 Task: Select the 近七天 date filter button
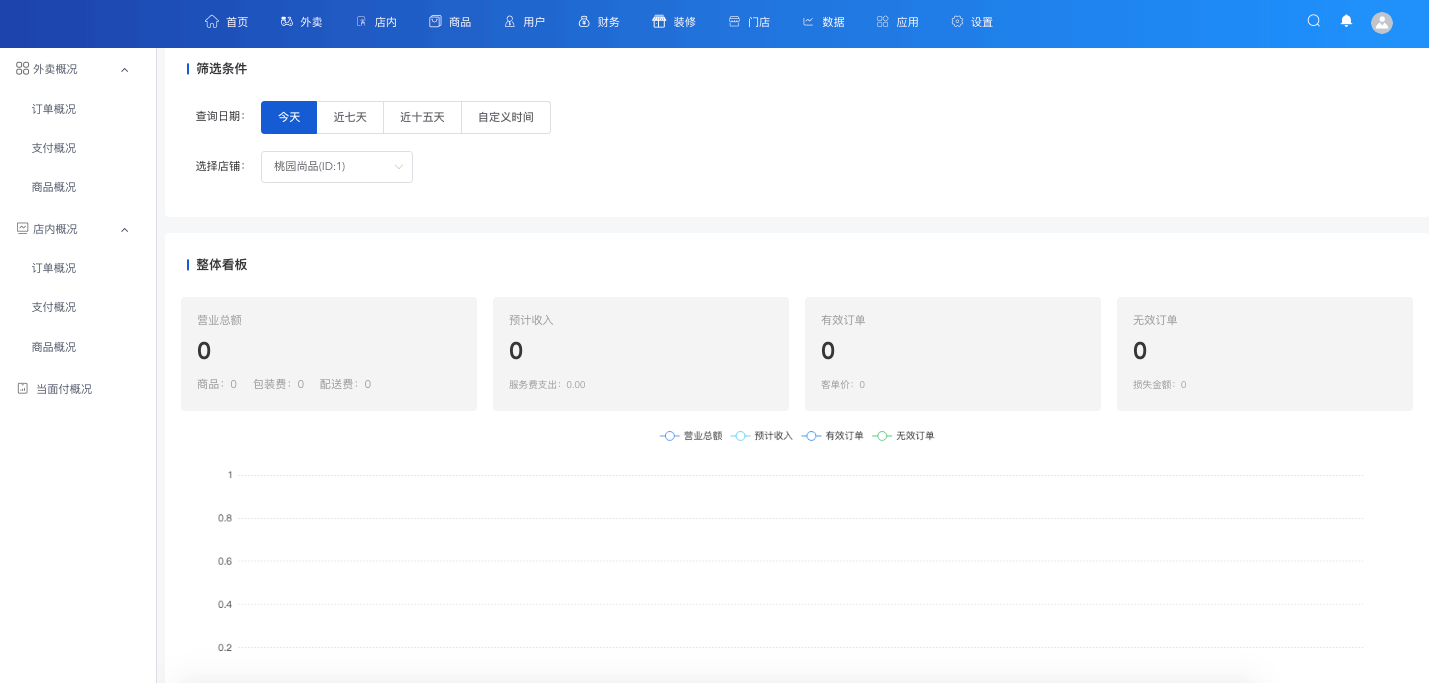[350, 117]
